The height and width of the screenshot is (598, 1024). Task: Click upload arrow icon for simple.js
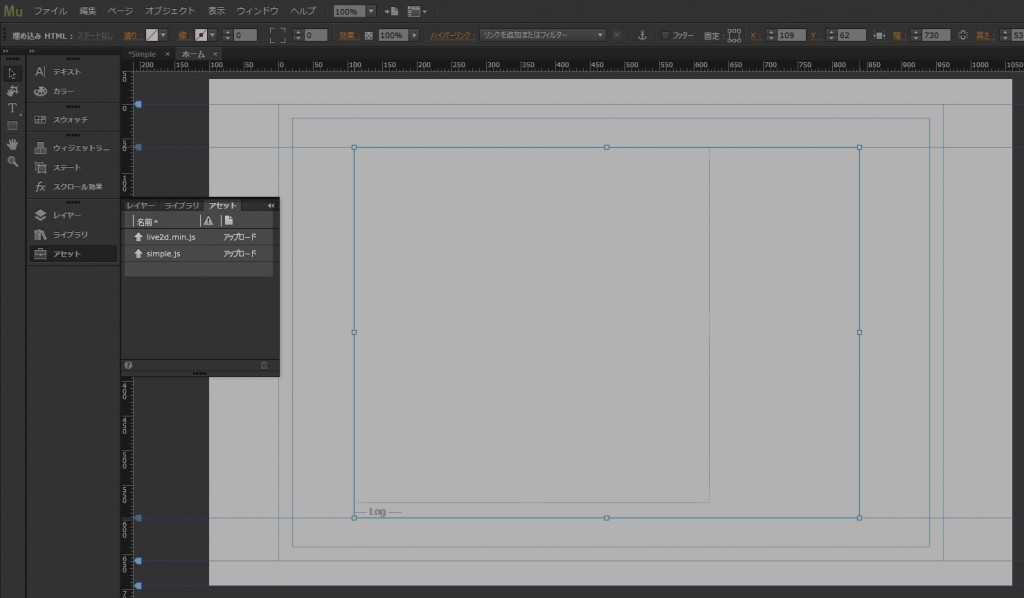click(x=138, y=253)
